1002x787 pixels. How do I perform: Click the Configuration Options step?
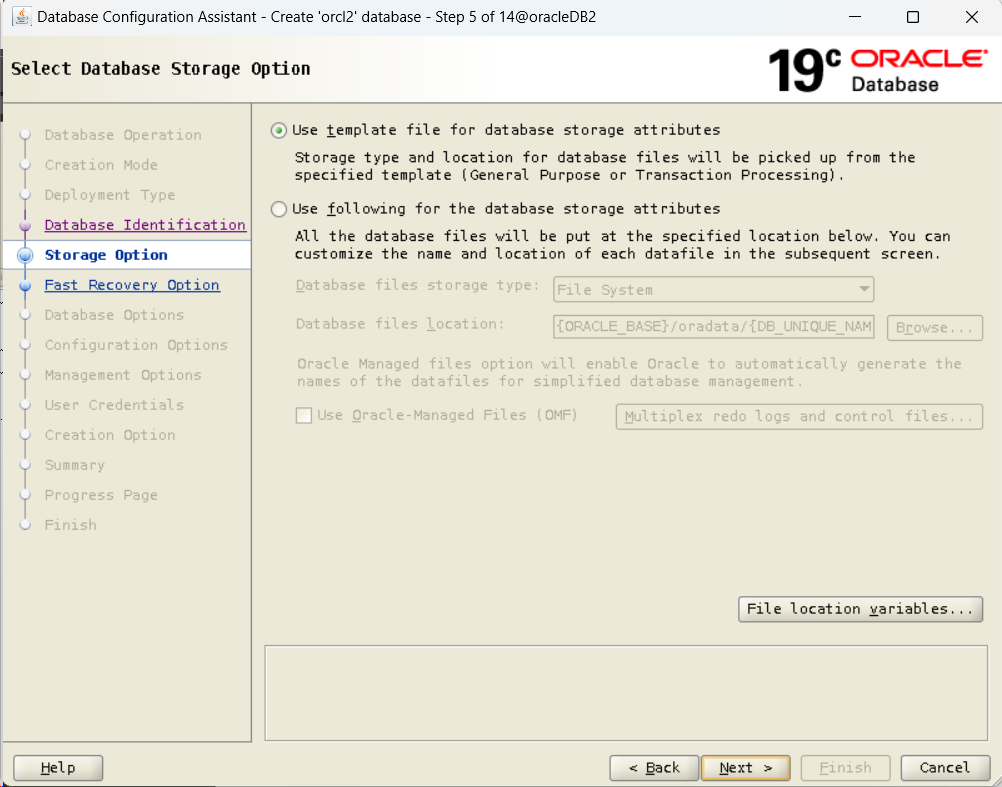pos(136,345)
